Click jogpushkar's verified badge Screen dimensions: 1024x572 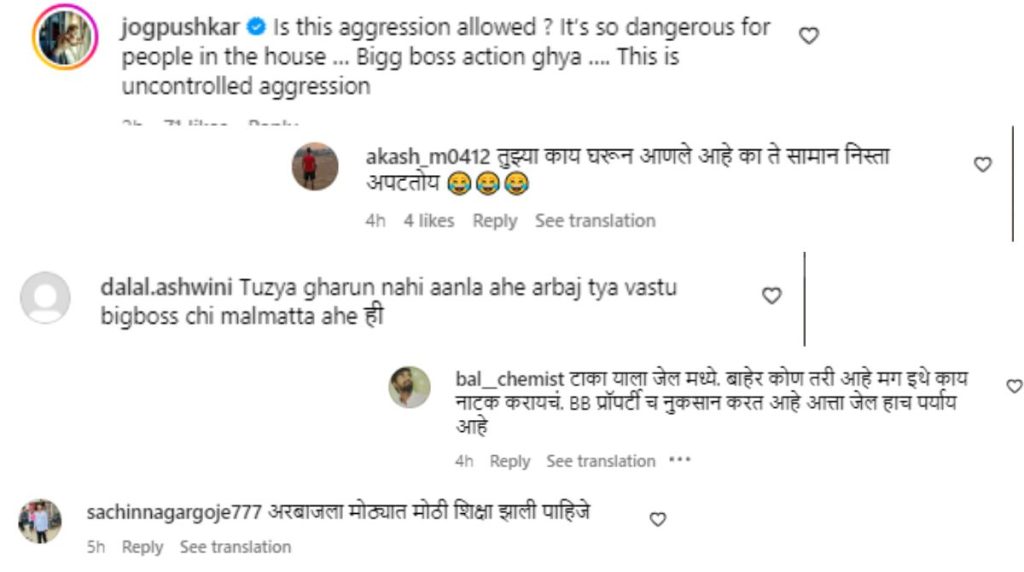pos(257,27)
